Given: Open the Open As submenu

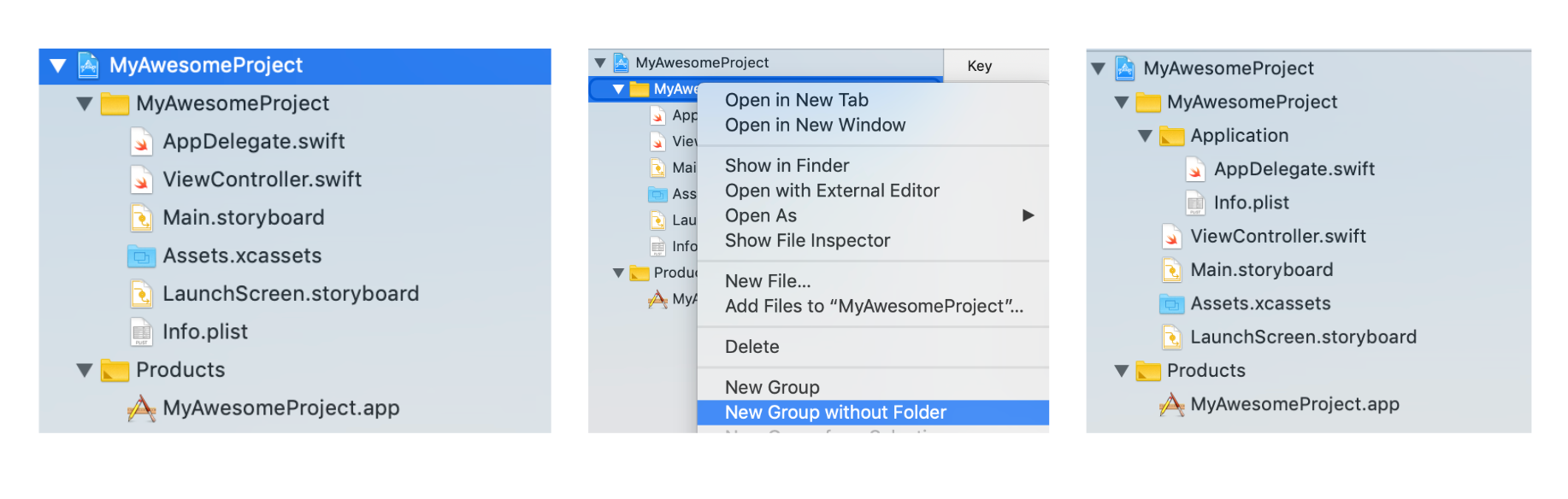Looking at the screenshot, I should 760,215.
